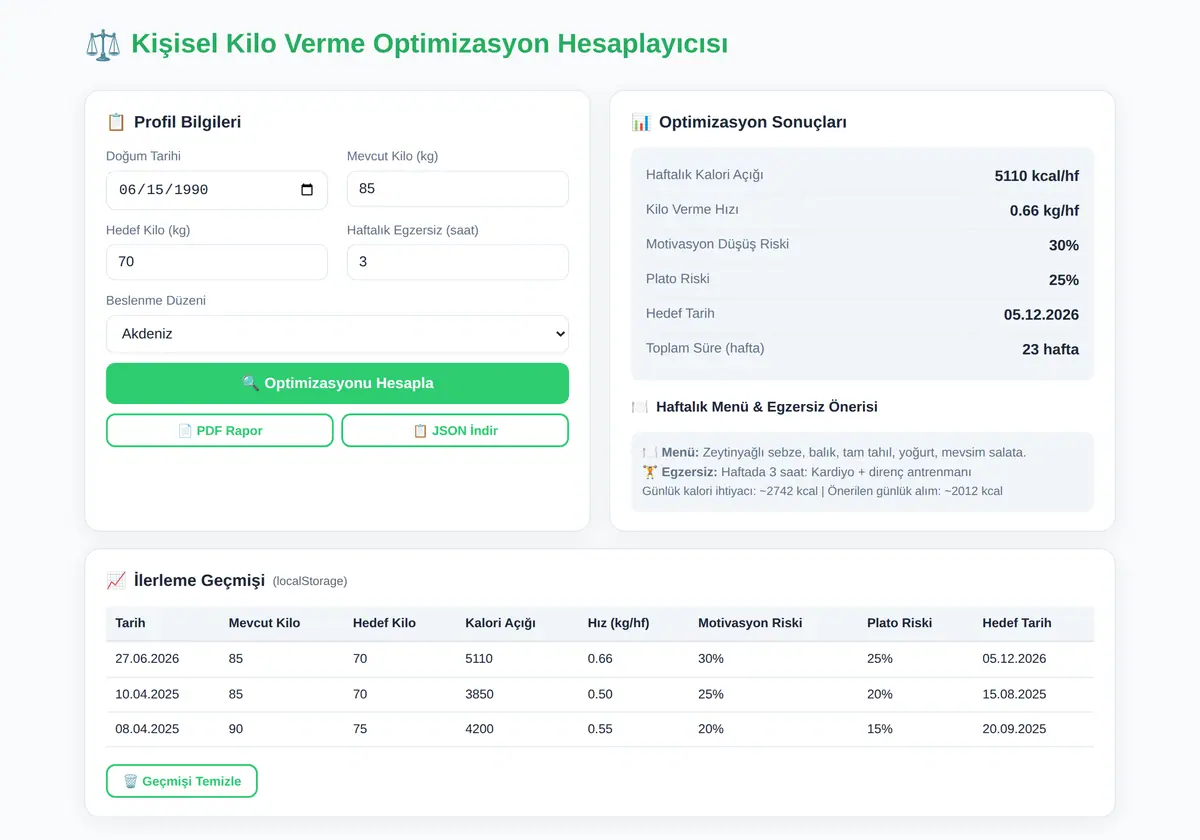
Task: Click the 0.66 kg/hf result value
Action: [x=1044, y=211]
